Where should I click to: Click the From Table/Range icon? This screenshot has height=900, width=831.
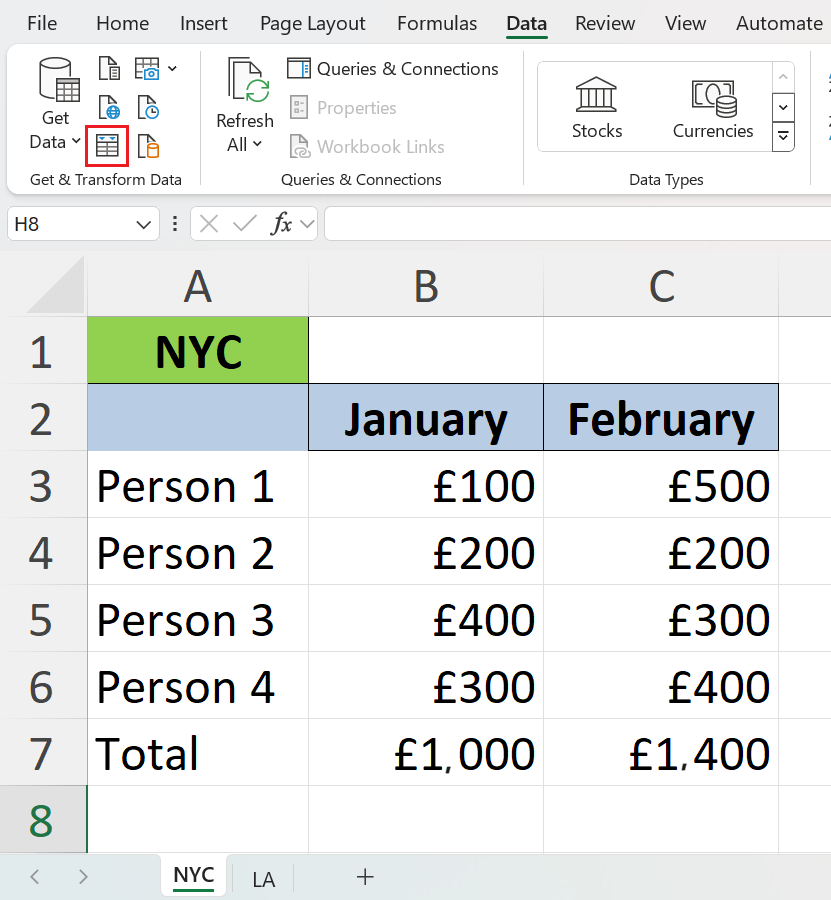pos(107,147)
